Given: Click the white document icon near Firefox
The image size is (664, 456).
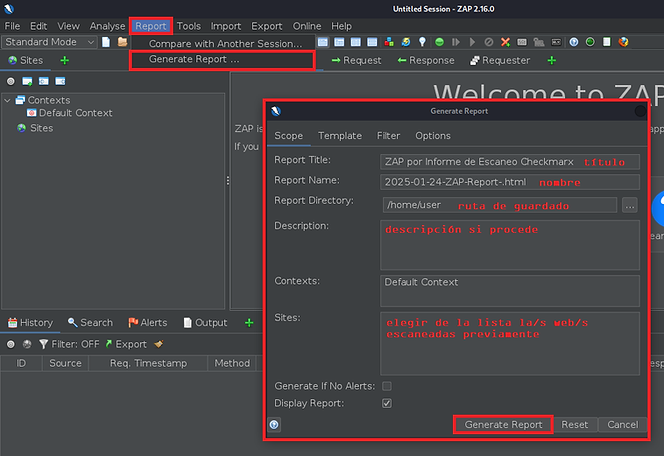Looking at the screenshot, I should (607, 42).
